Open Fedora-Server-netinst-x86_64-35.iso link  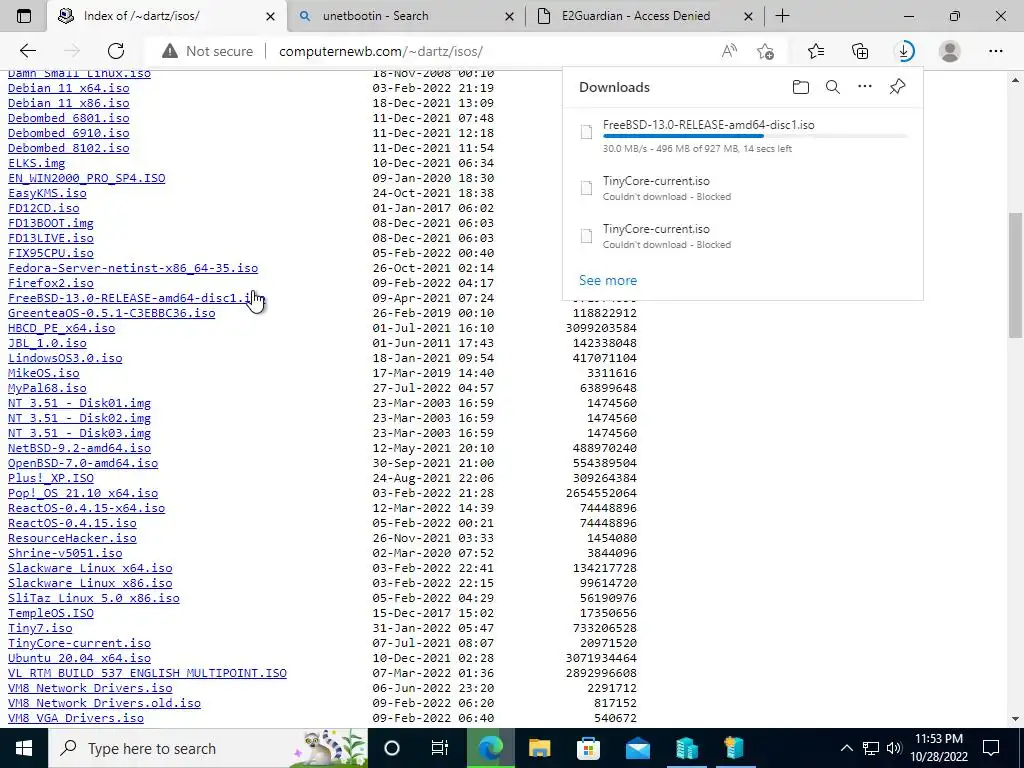tap(133, 268)
